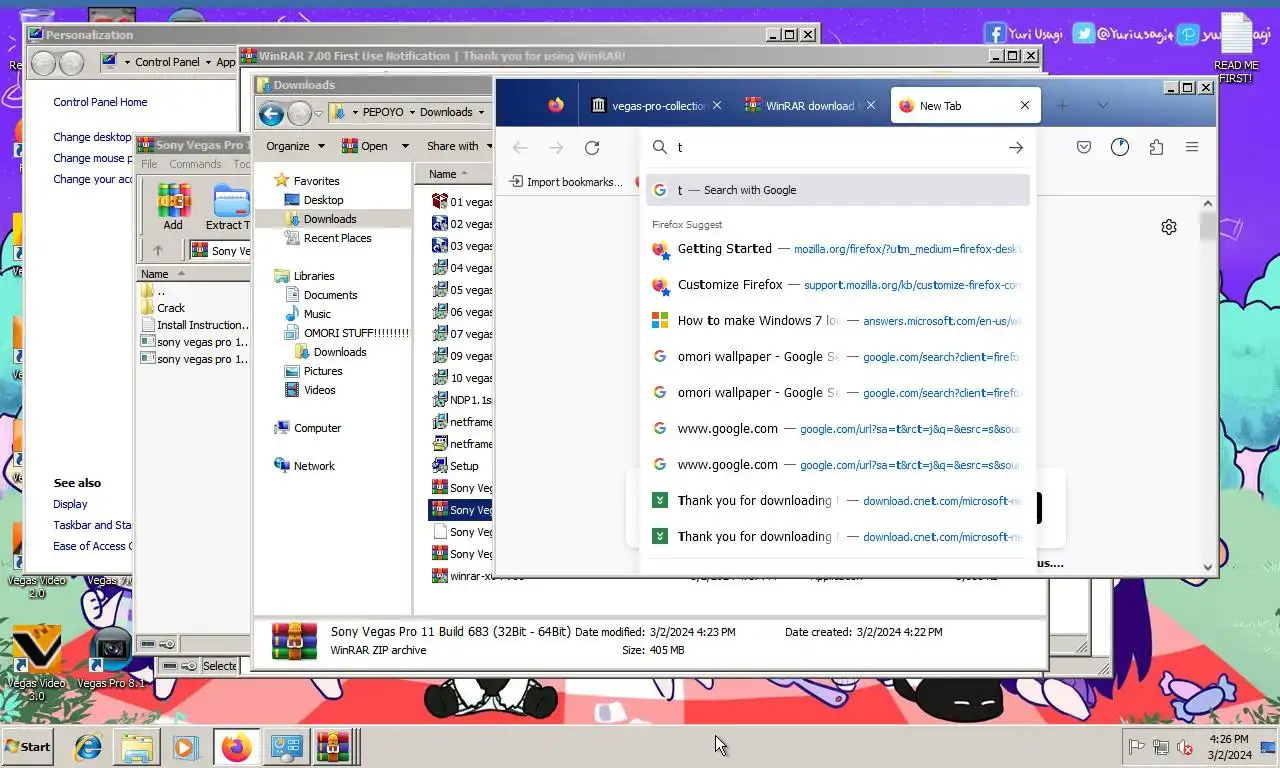Open WinRAR File menu

click(149, 164)
